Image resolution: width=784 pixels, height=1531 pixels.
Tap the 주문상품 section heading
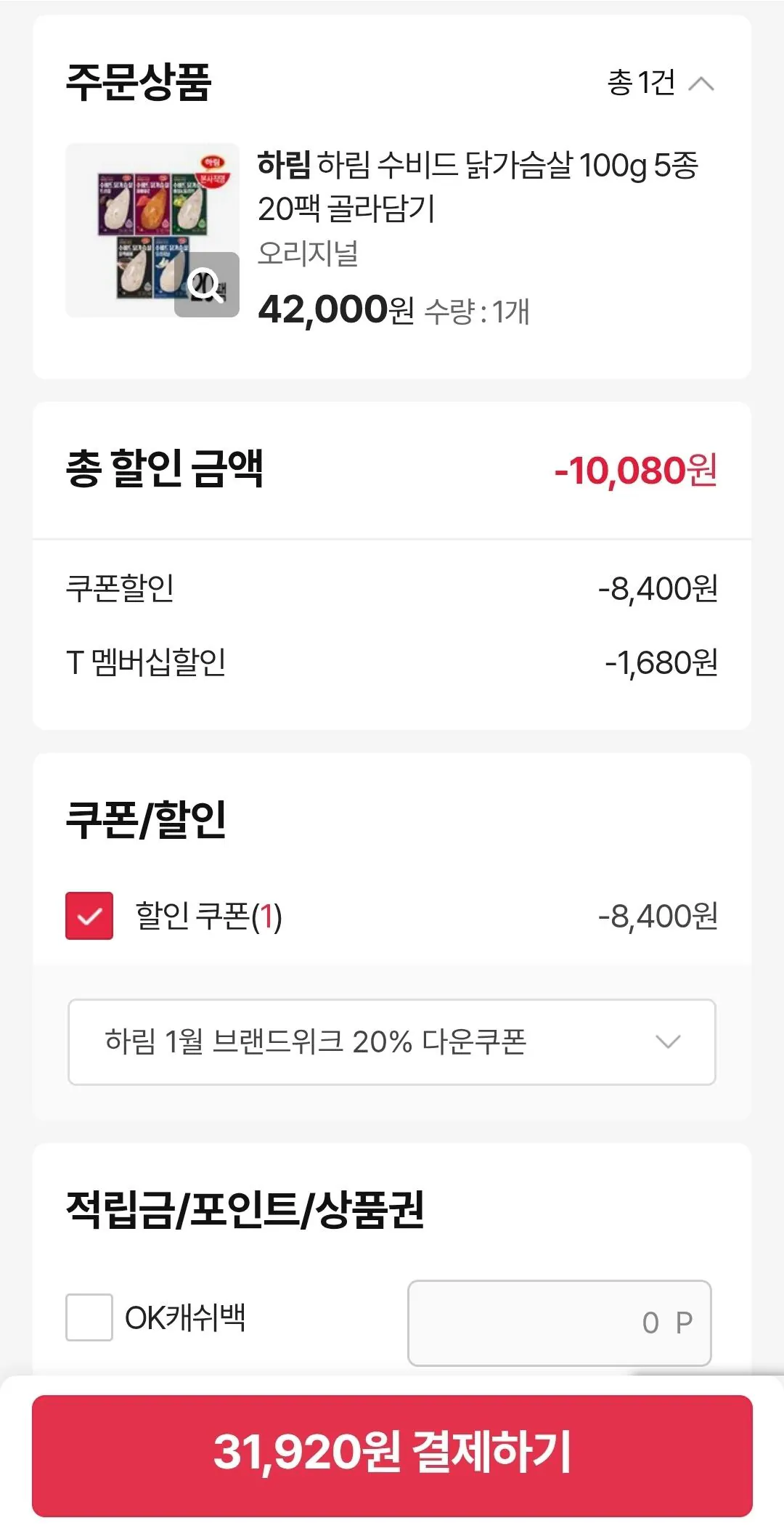point(139,82)
